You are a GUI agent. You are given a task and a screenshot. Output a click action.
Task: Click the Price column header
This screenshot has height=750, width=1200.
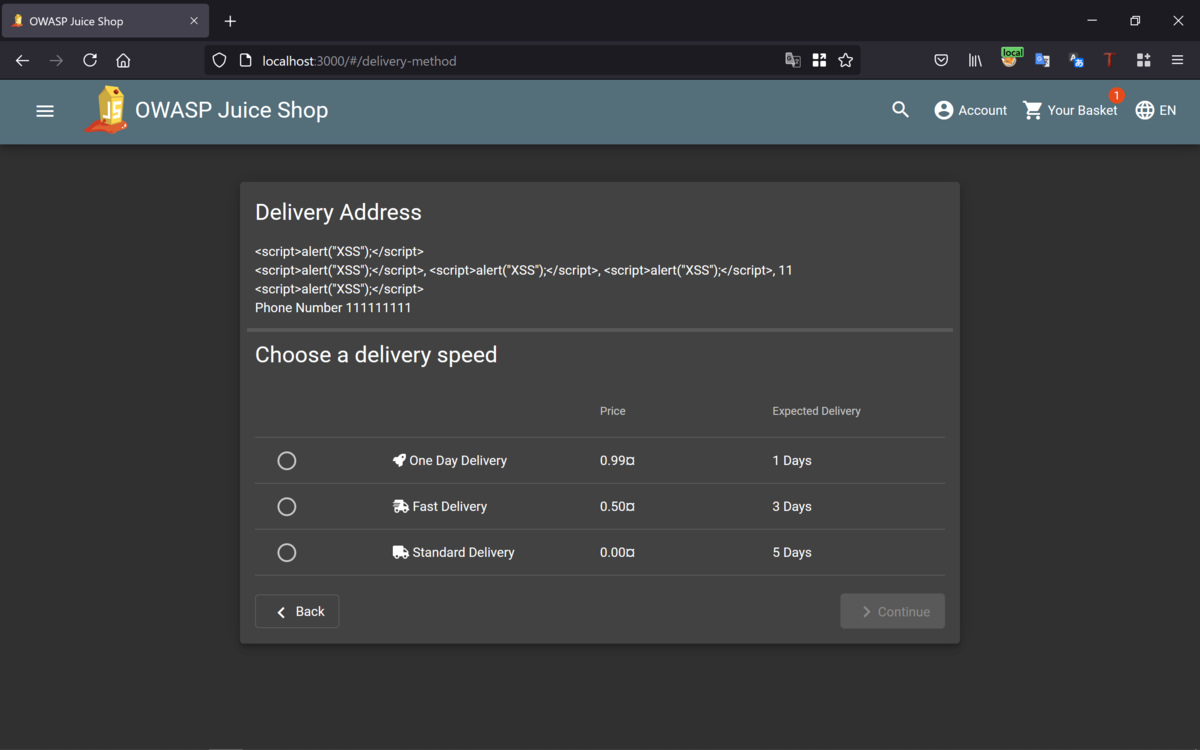[x=613, y=411]
